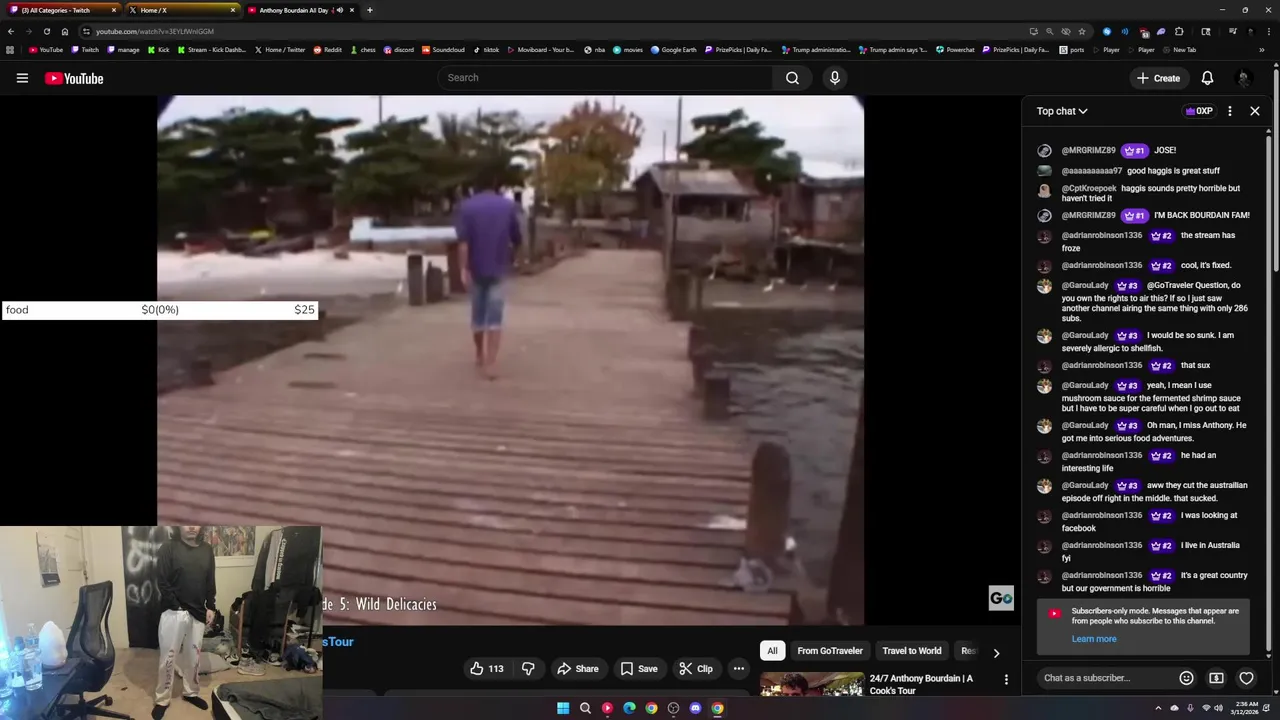Close the live chat panel
This screenshot has width=1280, height=720.
tap(1255, 111)
